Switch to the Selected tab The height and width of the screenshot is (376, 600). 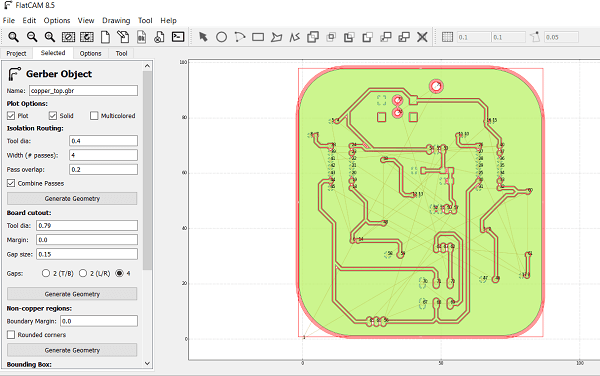click(53, 53)
